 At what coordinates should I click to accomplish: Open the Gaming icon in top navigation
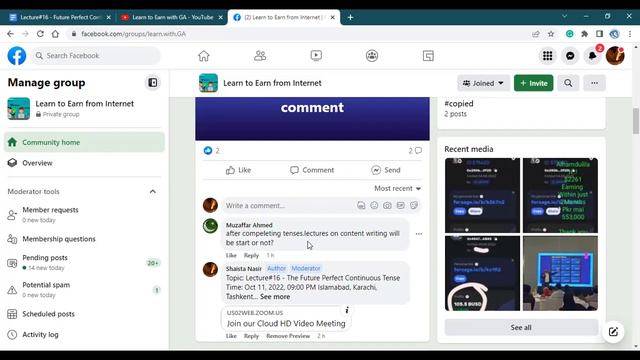click(x=428, y=56)
